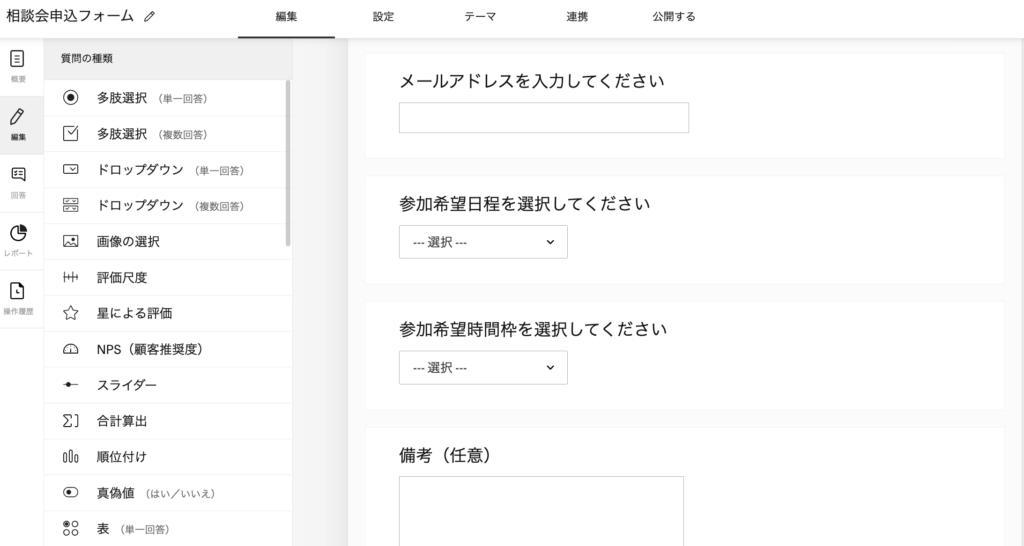1024x546 pixels.
Task: Add ドロップダウン (複数回答) question type
Action: pyautogui.click(x=170, y=206)
